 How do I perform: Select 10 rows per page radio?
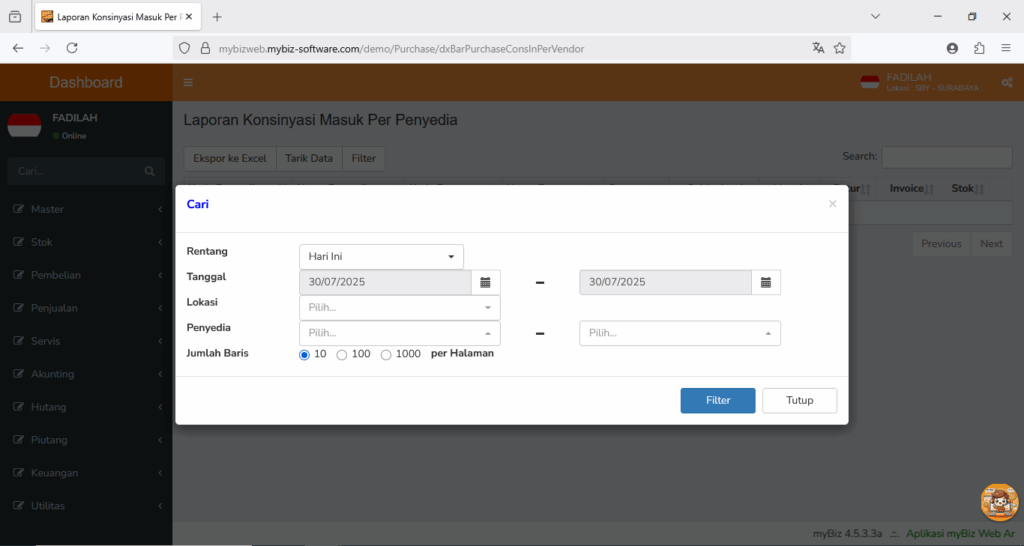click(304, 355)
